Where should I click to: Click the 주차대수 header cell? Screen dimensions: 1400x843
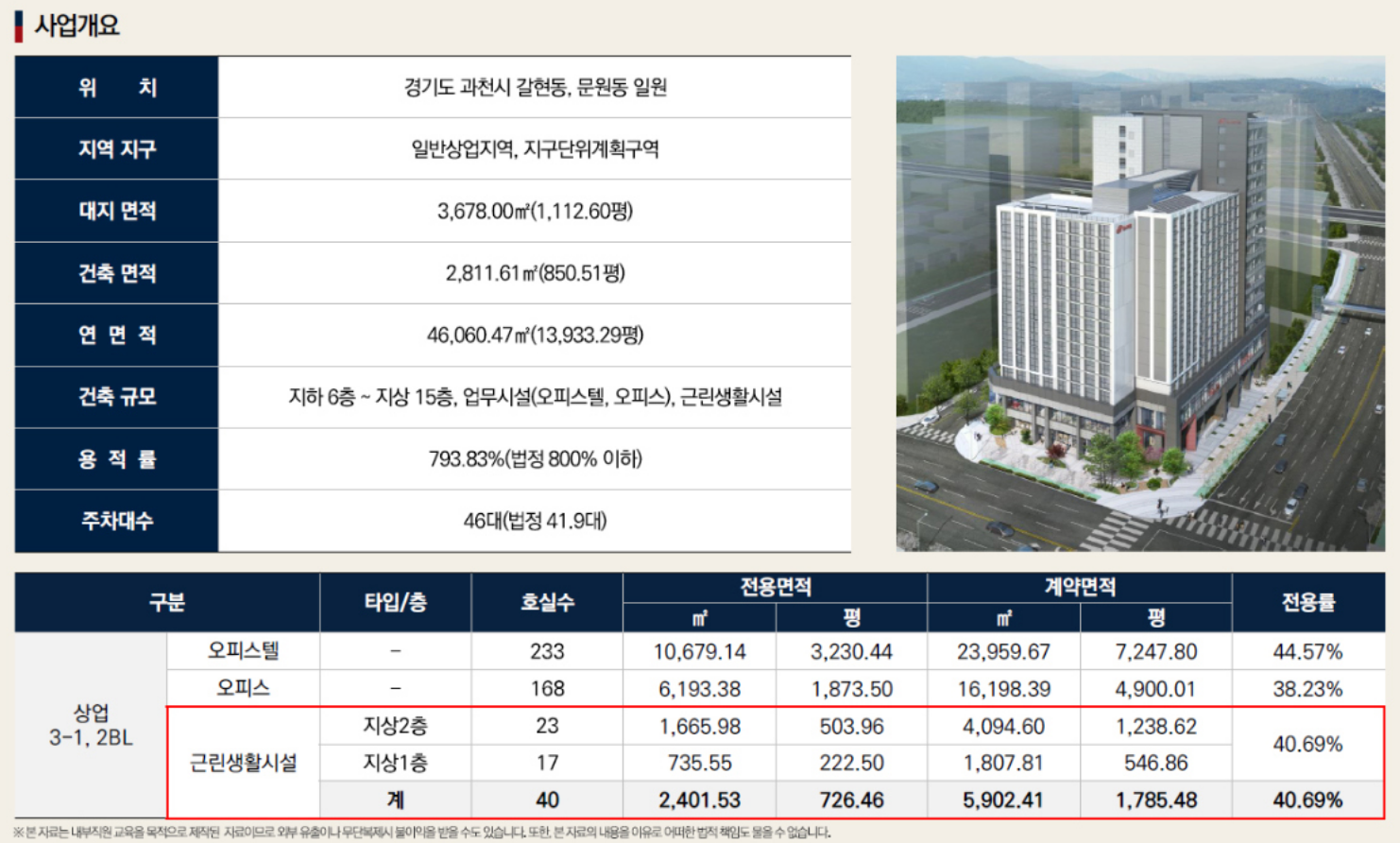tap(115, 520)
